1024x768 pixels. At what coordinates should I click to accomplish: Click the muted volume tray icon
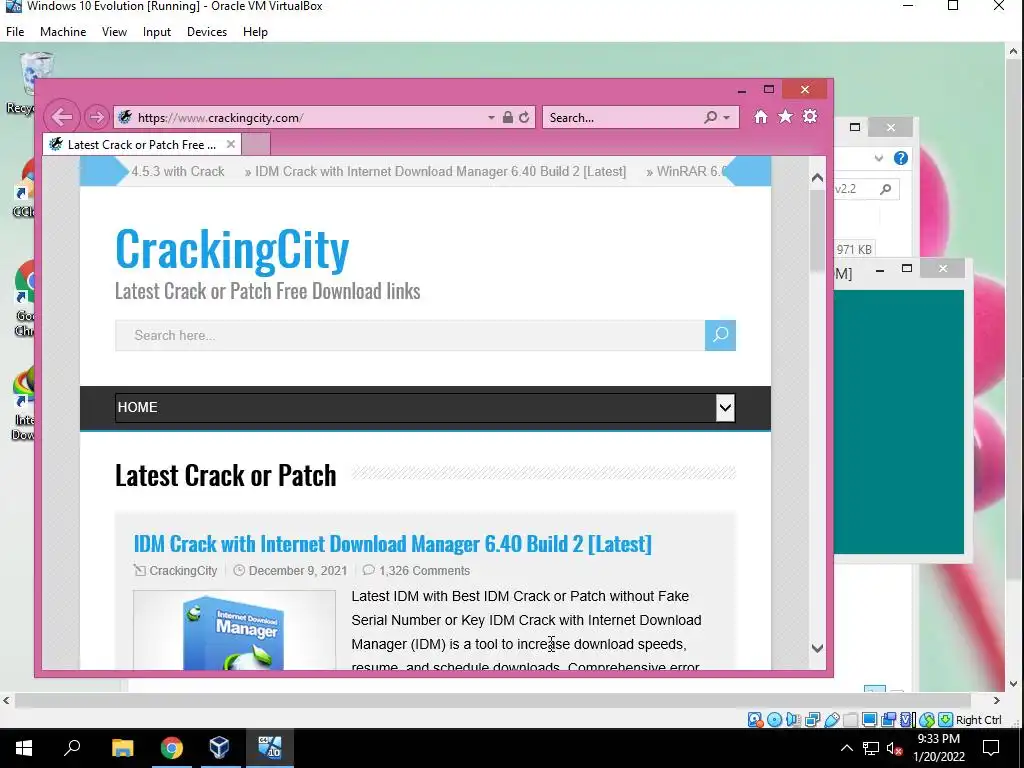[894, 748]
